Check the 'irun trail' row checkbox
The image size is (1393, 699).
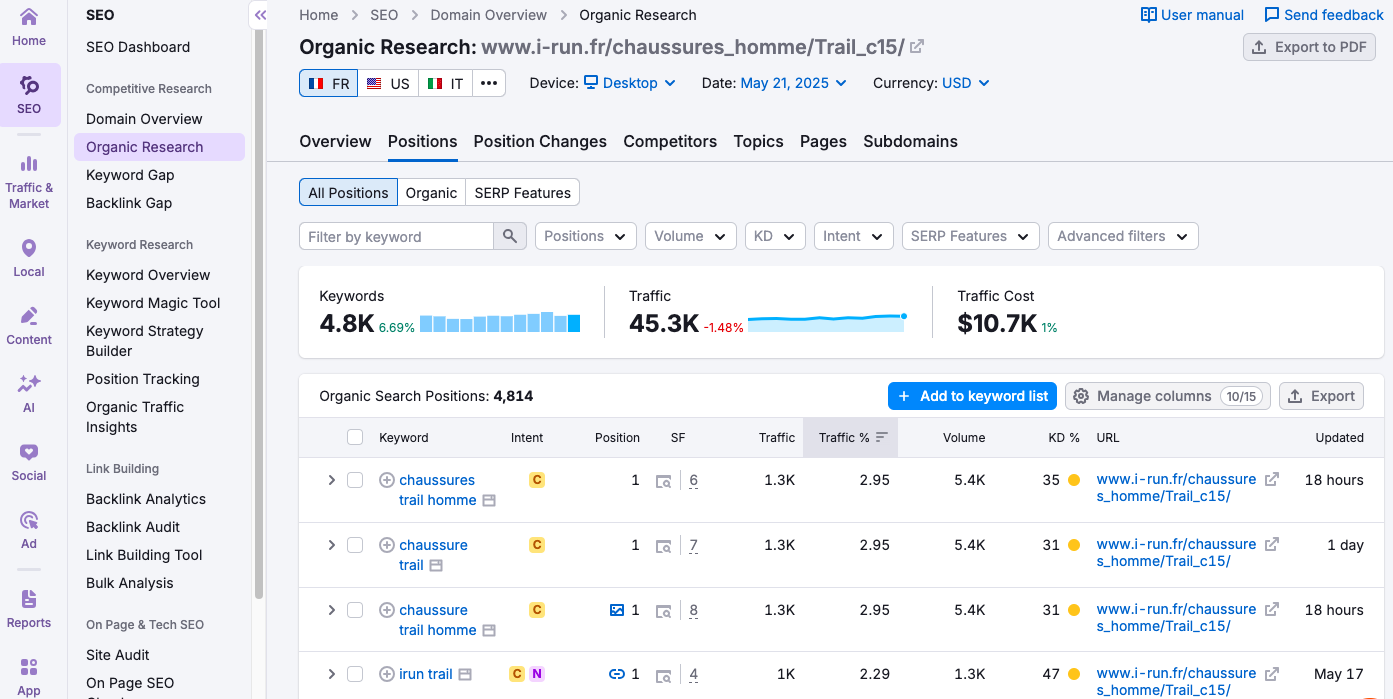coord(355,674)
